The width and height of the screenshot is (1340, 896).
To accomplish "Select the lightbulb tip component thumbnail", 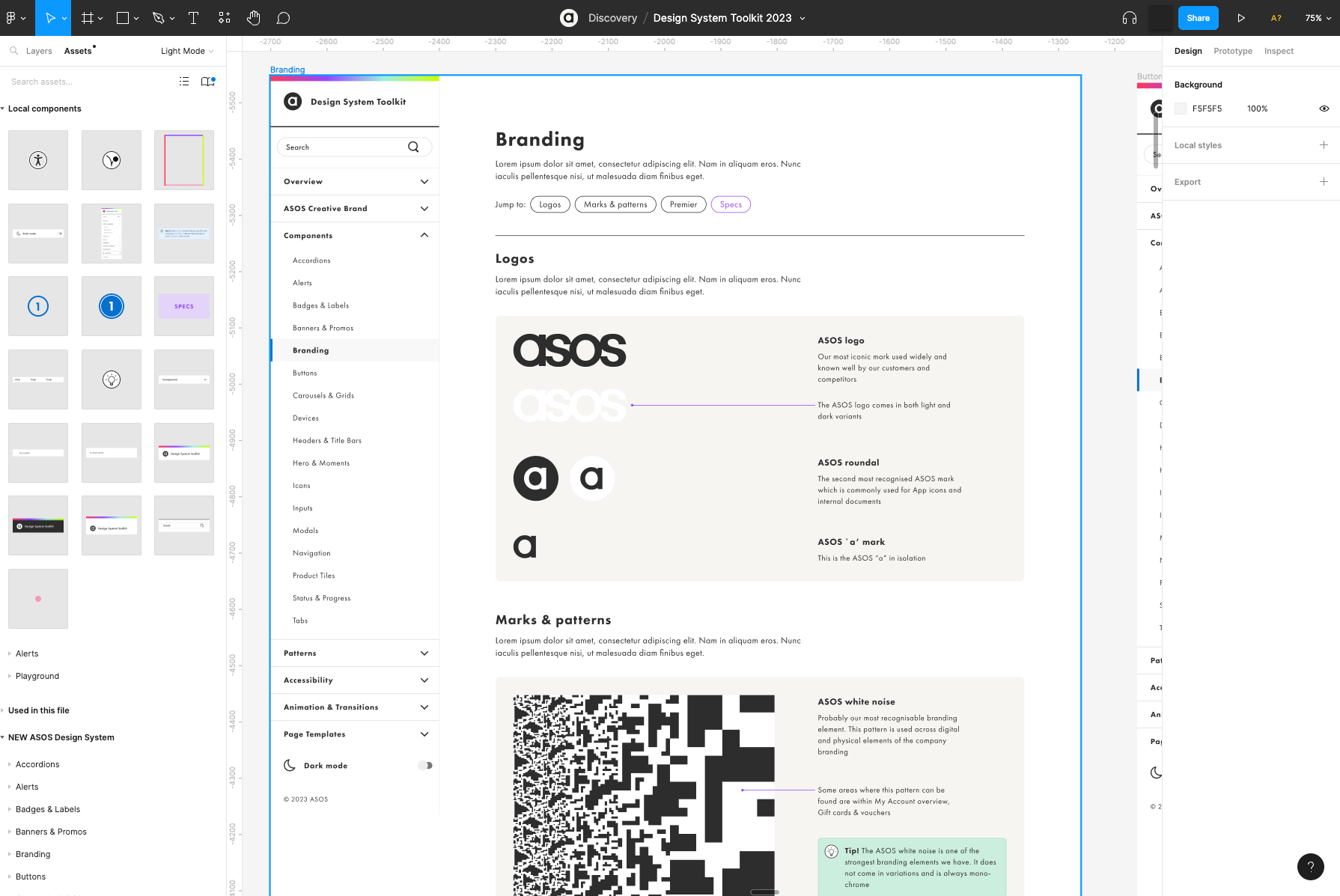I will point(112,380).
